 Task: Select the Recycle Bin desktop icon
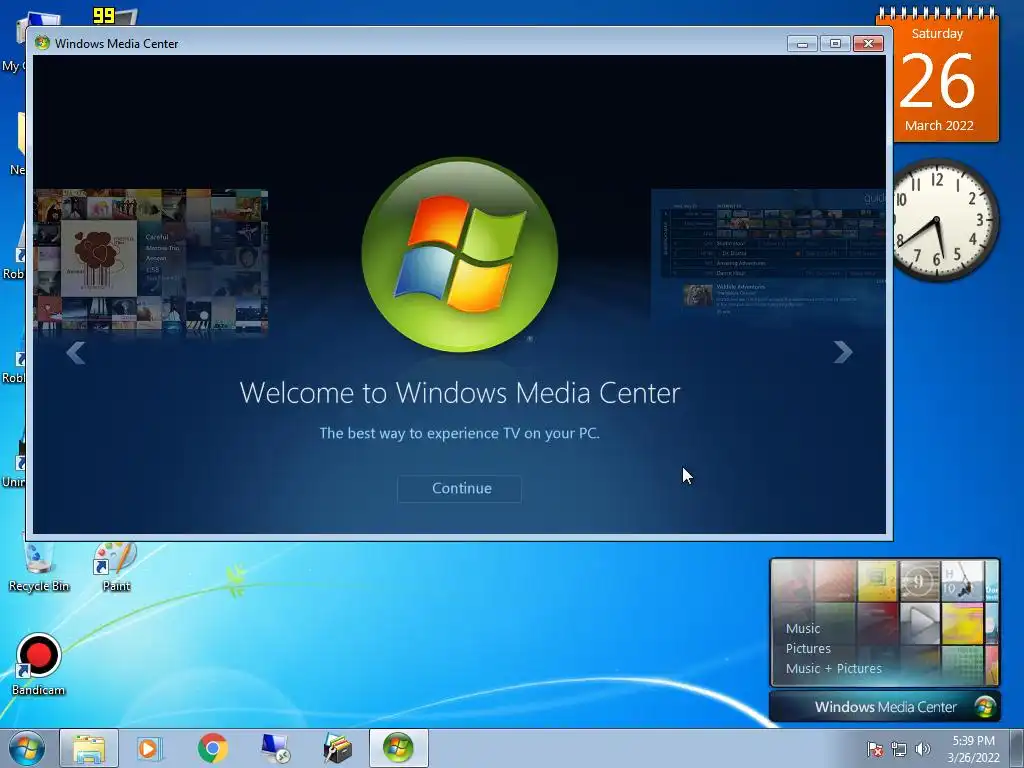click(39, 567)
